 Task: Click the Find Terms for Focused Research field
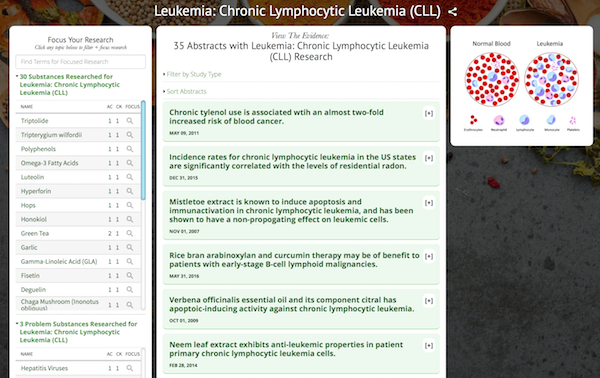point(80,62)
